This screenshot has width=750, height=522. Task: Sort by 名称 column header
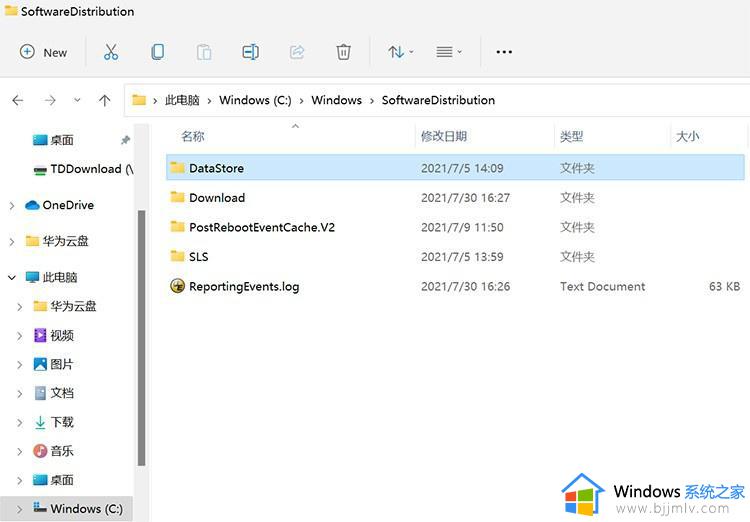193,137
